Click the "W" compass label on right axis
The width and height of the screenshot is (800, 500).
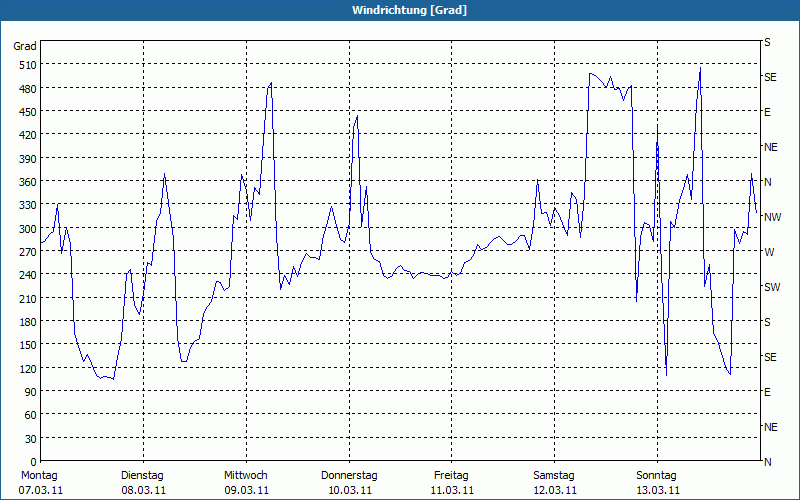coord(769,252)
